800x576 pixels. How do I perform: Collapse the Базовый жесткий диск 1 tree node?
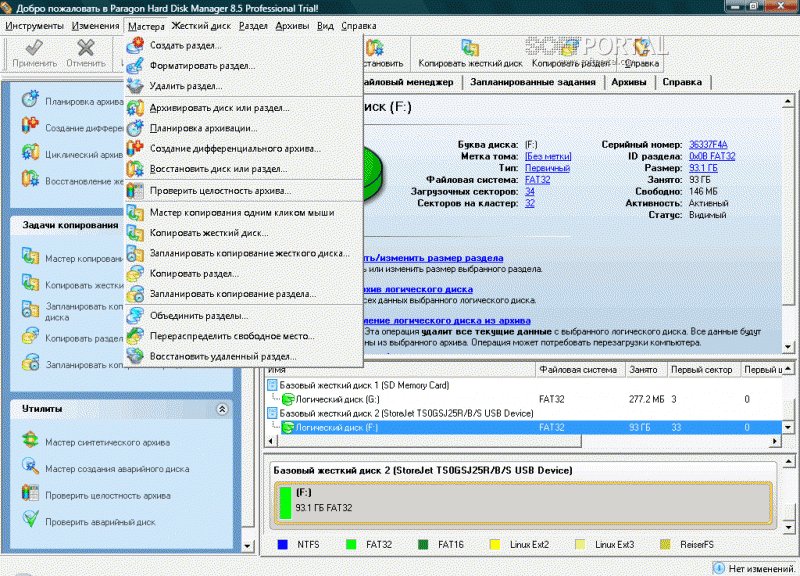pyautogui.click(x=270, y=384)
